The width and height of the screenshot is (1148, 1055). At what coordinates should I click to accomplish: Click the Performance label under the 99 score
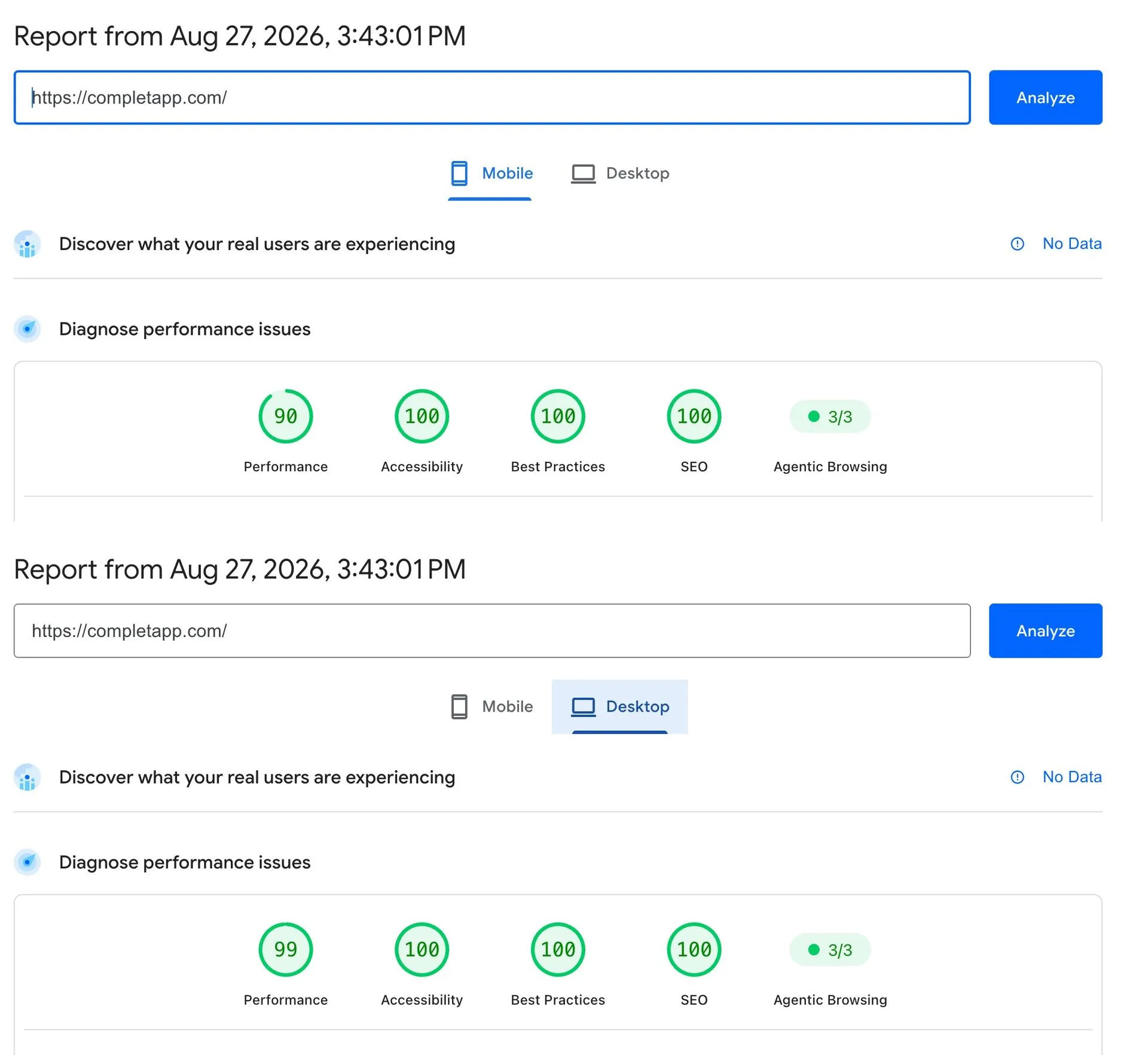pos(286,1000)
